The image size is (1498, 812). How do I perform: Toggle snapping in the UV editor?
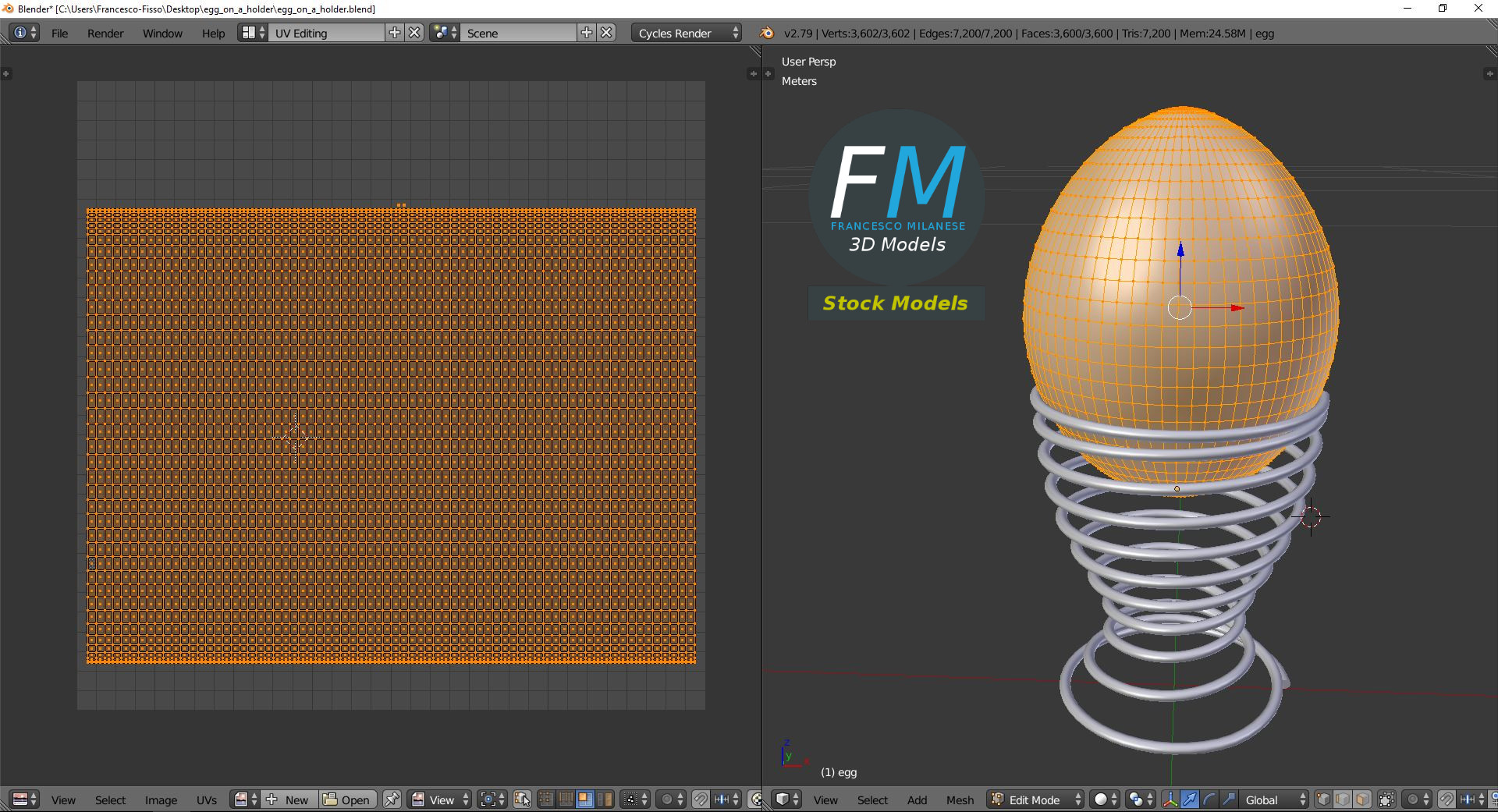tap(701, 800)
